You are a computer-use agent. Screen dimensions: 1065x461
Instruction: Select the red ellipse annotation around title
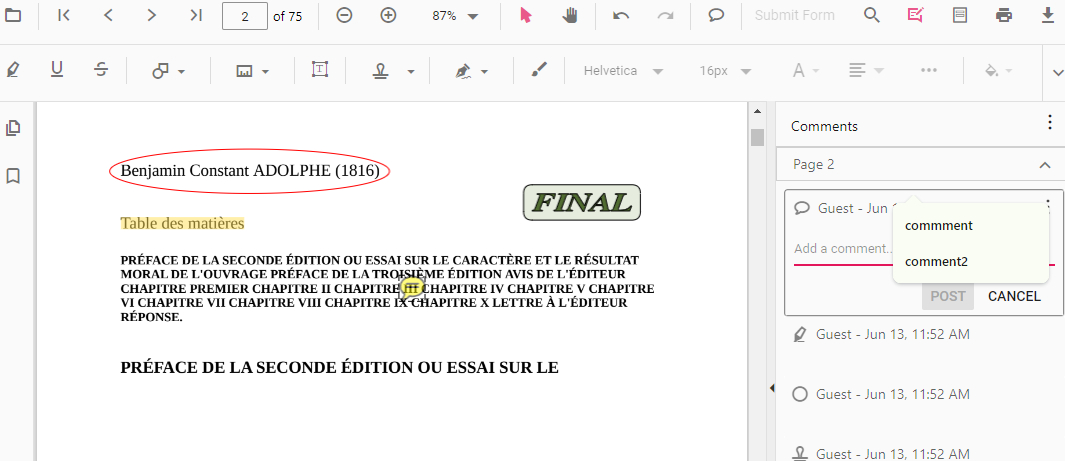click(250, 171)
